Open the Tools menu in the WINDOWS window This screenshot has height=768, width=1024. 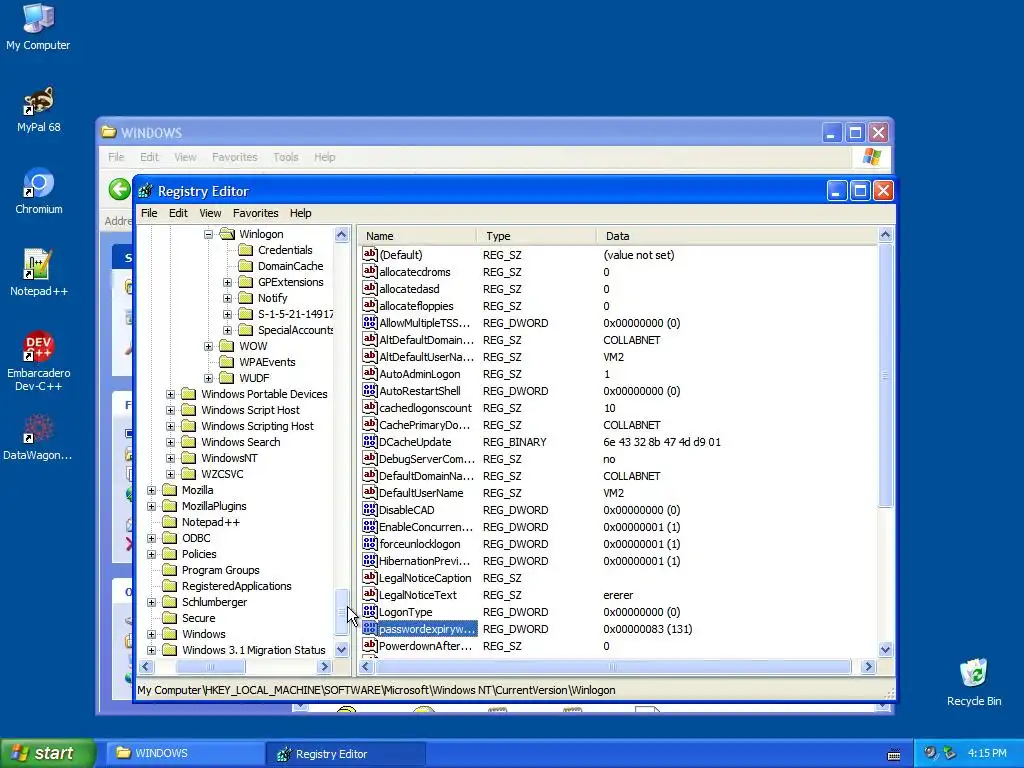[x=285, y=157]
